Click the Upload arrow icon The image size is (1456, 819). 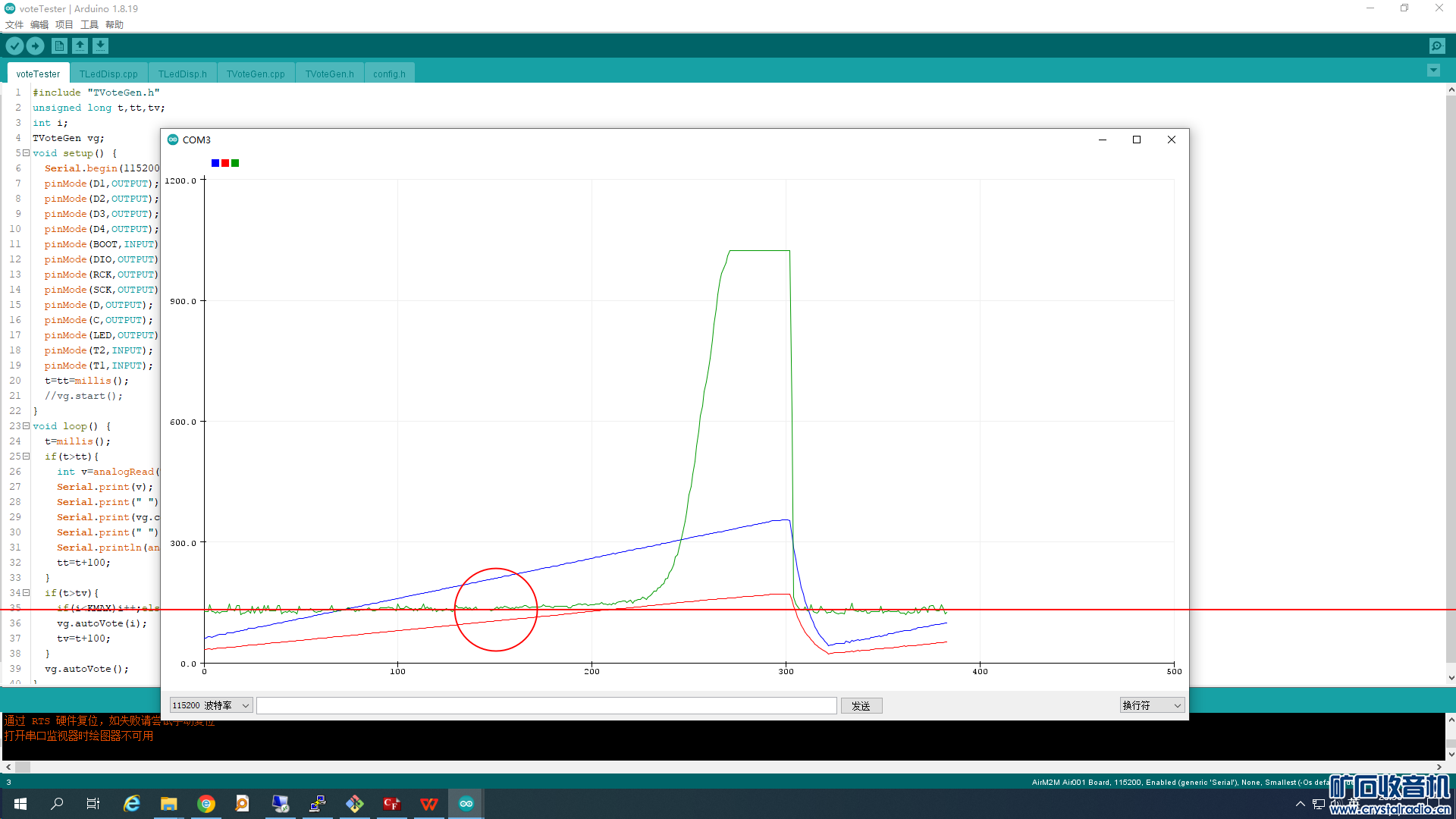(x=35, y=46)
